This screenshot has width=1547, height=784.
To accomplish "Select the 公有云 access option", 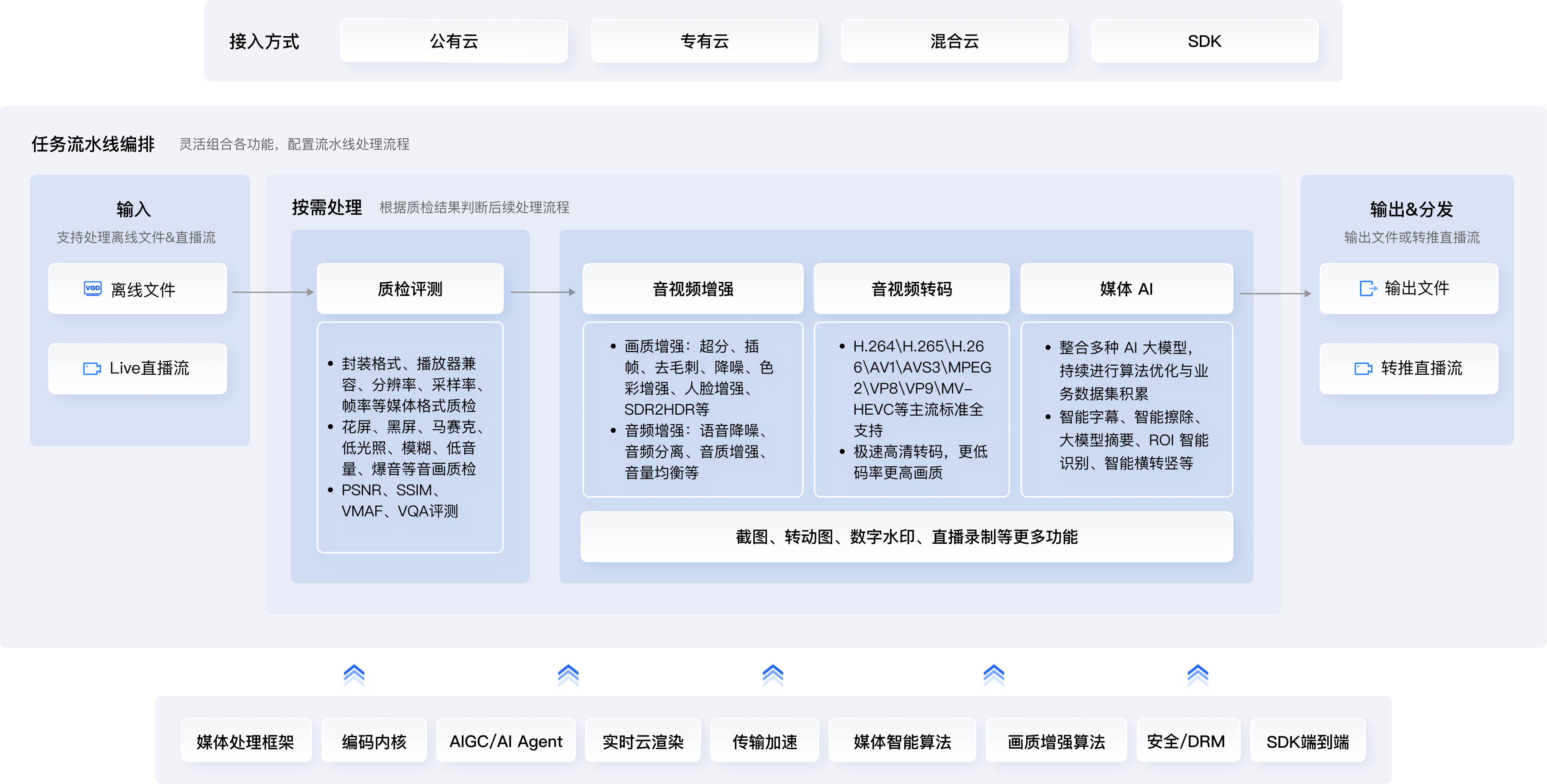I will click(454, 41).
